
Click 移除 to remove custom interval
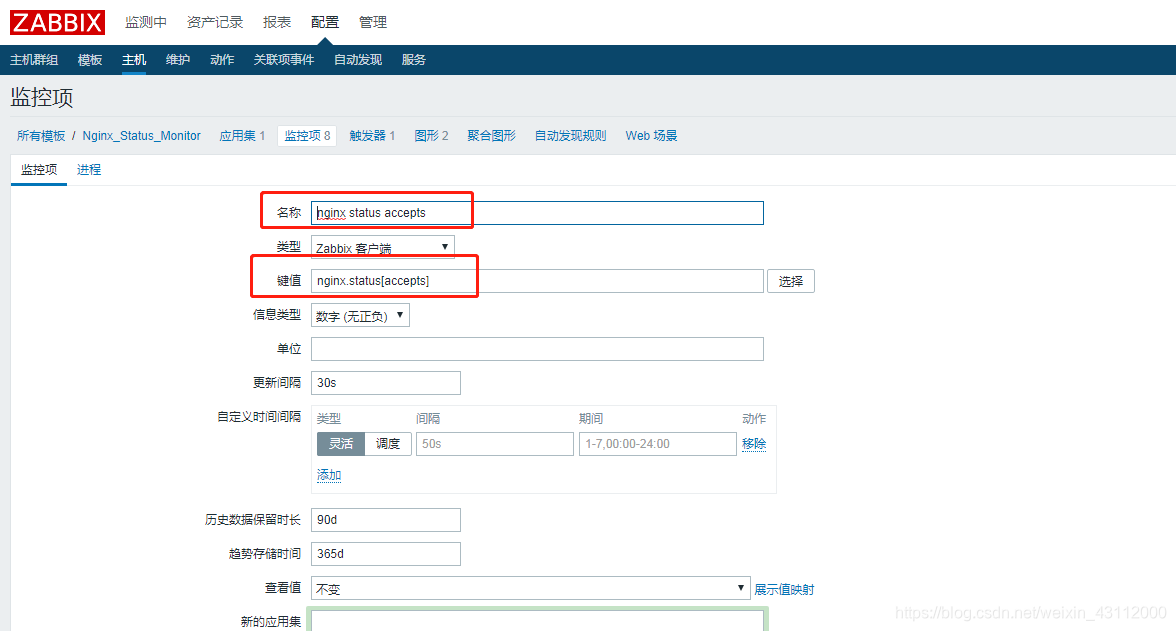[x=754, y=443]
